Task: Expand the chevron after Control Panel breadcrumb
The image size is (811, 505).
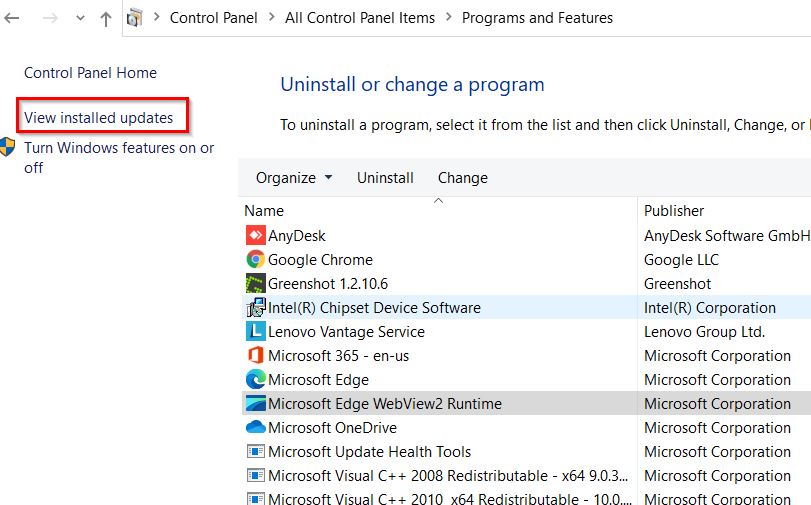Action: coord(272,17)
